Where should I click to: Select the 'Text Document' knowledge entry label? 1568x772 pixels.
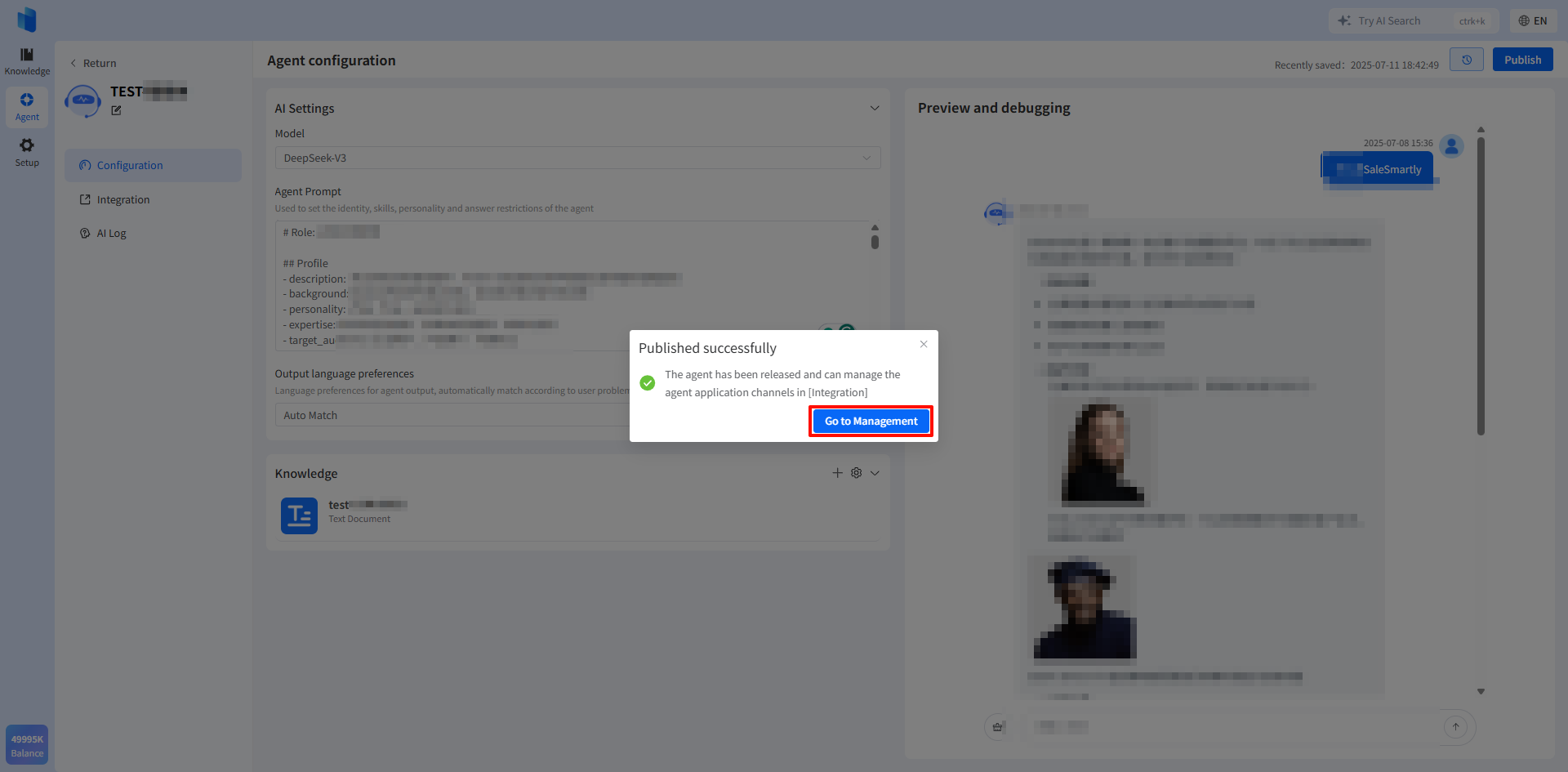[359, 519]
